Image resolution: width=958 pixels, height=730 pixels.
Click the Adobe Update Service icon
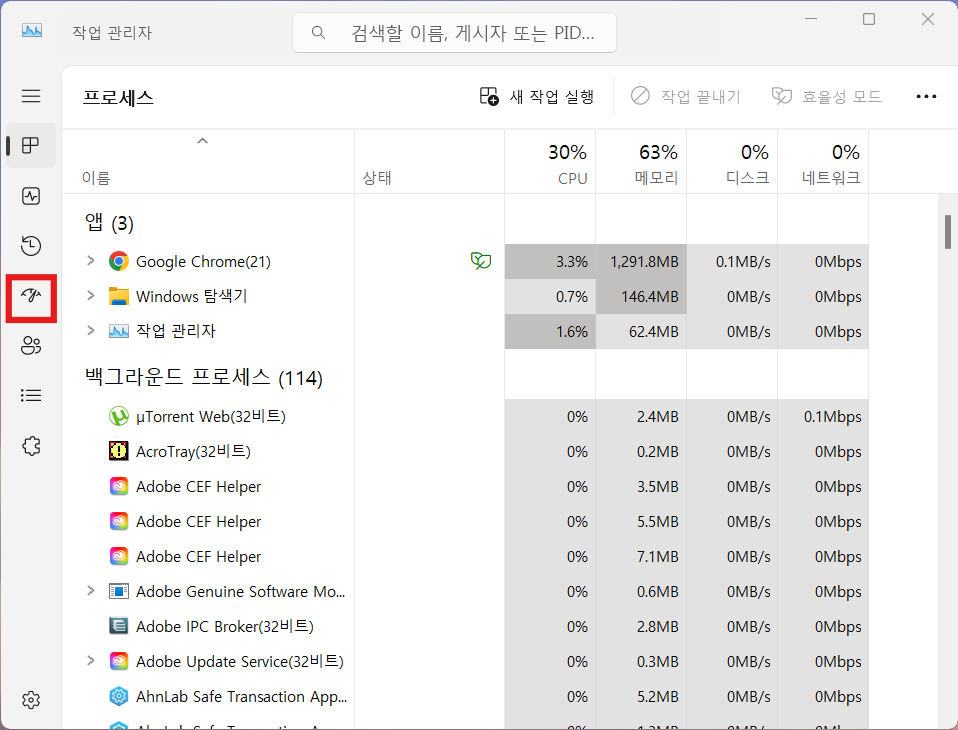(x=119, y=662)
